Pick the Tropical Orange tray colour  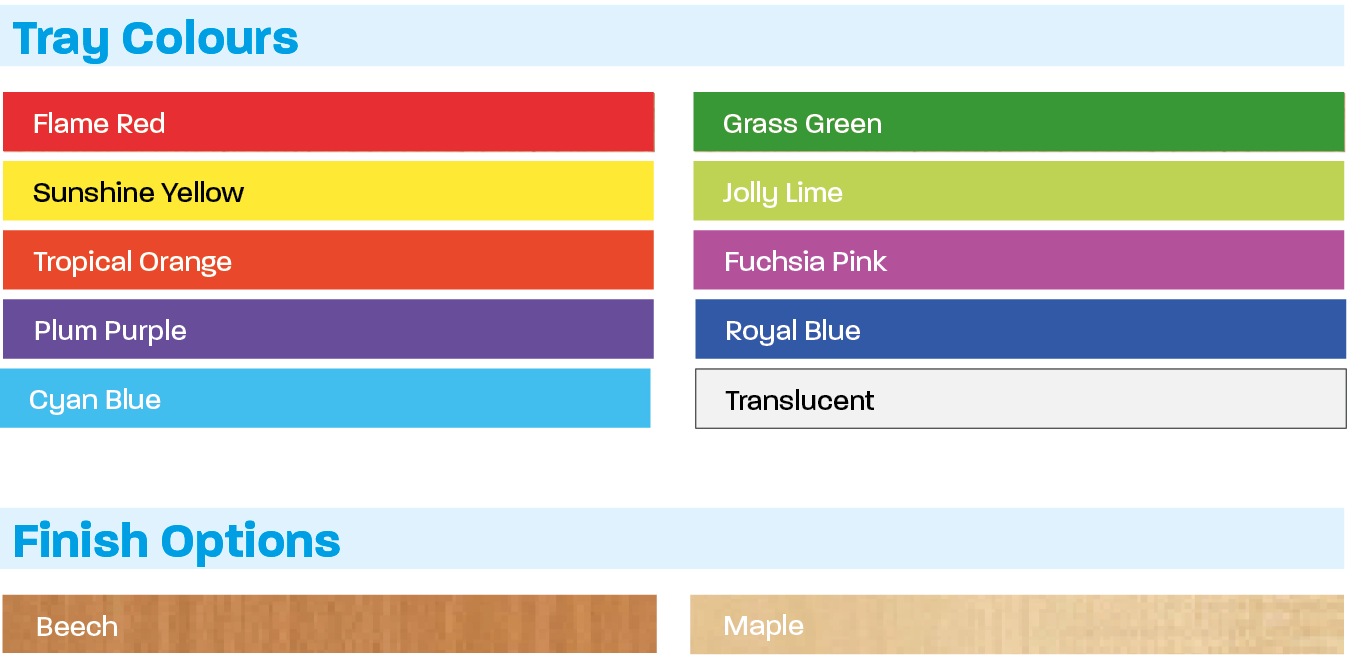tap(328, 260)
